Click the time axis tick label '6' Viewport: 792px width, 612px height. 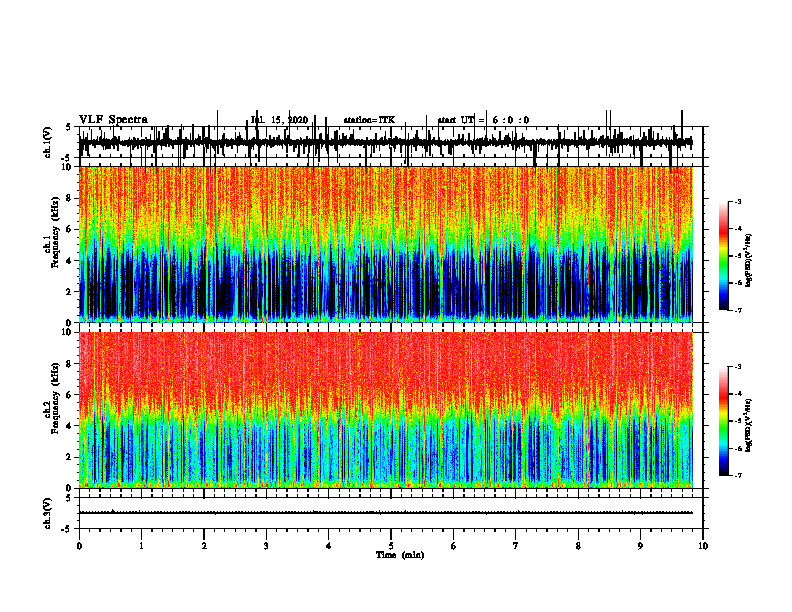454,546
